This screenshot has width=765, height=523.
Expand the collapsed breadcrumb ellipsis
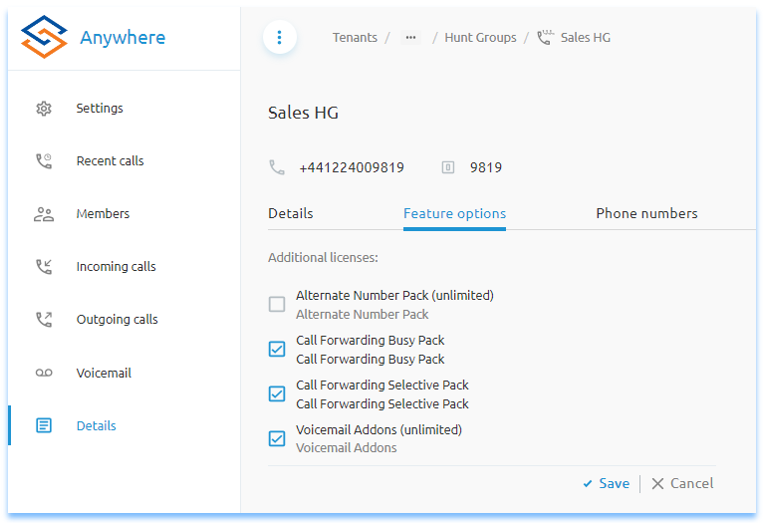[410, 38]
